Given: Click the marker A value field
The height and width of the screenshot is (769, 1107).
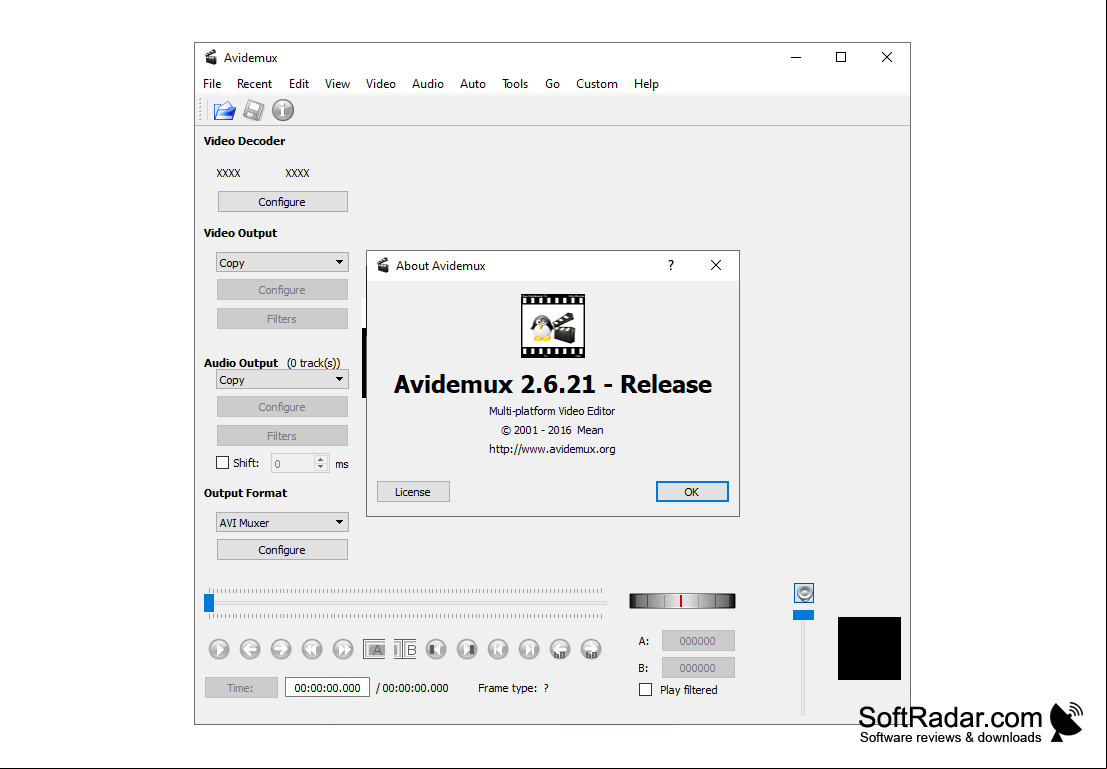Looking at the screenshot, I should click(x=698, y=640).
